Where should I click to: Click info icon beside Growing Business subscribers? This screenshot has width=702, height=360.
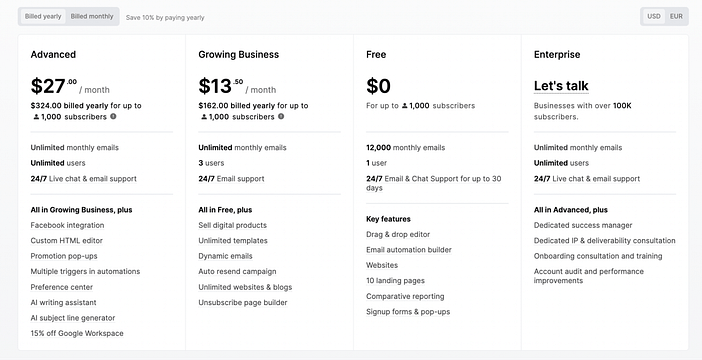[281, 116]
